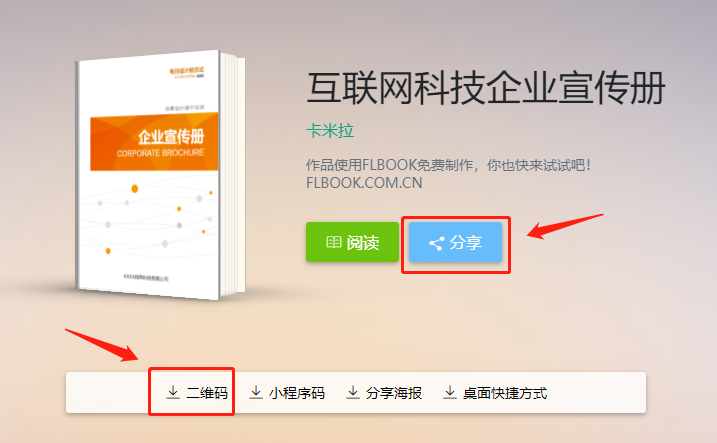
Task: Open the book with the green 阅读 button
Action: click(352, 242)
